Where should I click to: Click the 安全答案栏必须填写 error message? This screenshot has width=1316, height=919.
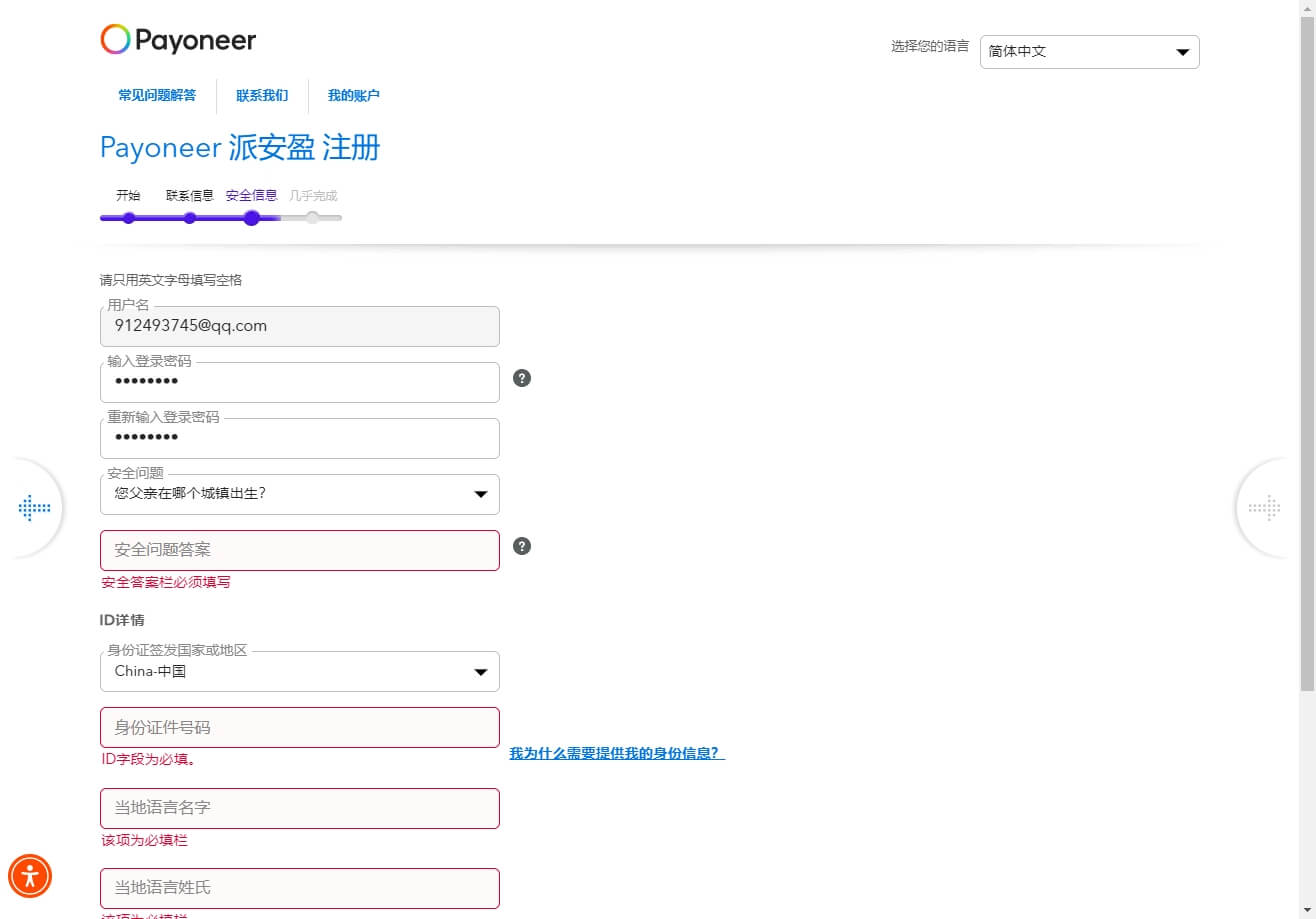(166, 582)
